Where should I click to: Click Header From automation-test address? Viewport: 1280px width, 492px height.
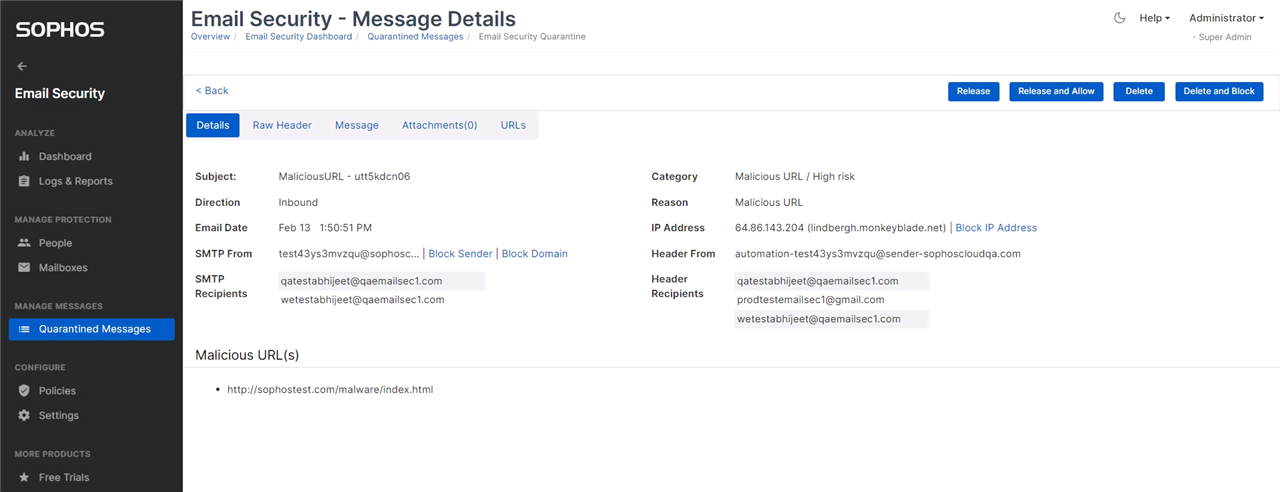coord(877,254)
